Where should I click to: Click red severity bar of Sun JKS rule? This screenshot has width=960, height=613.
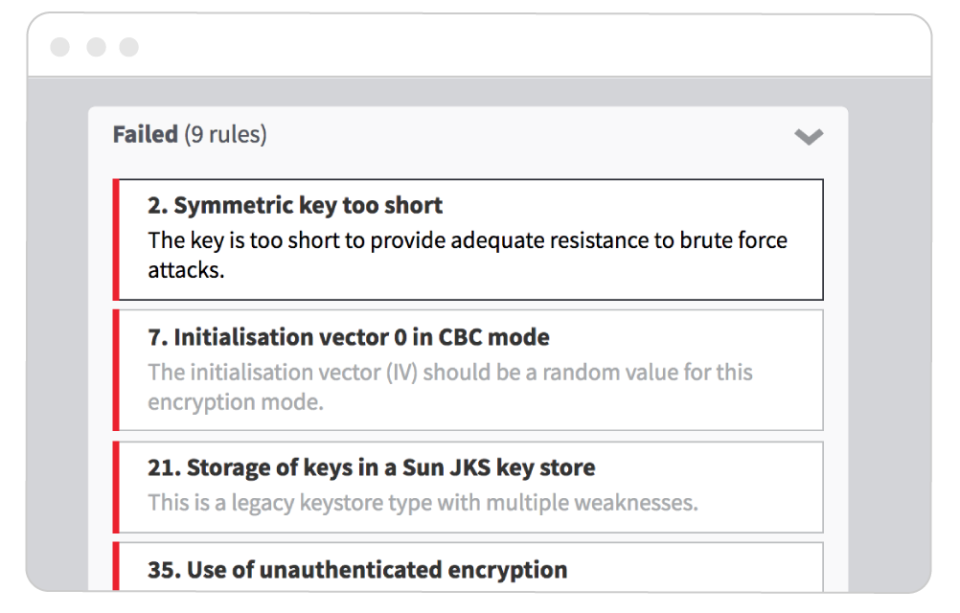(x=116, y=487)
